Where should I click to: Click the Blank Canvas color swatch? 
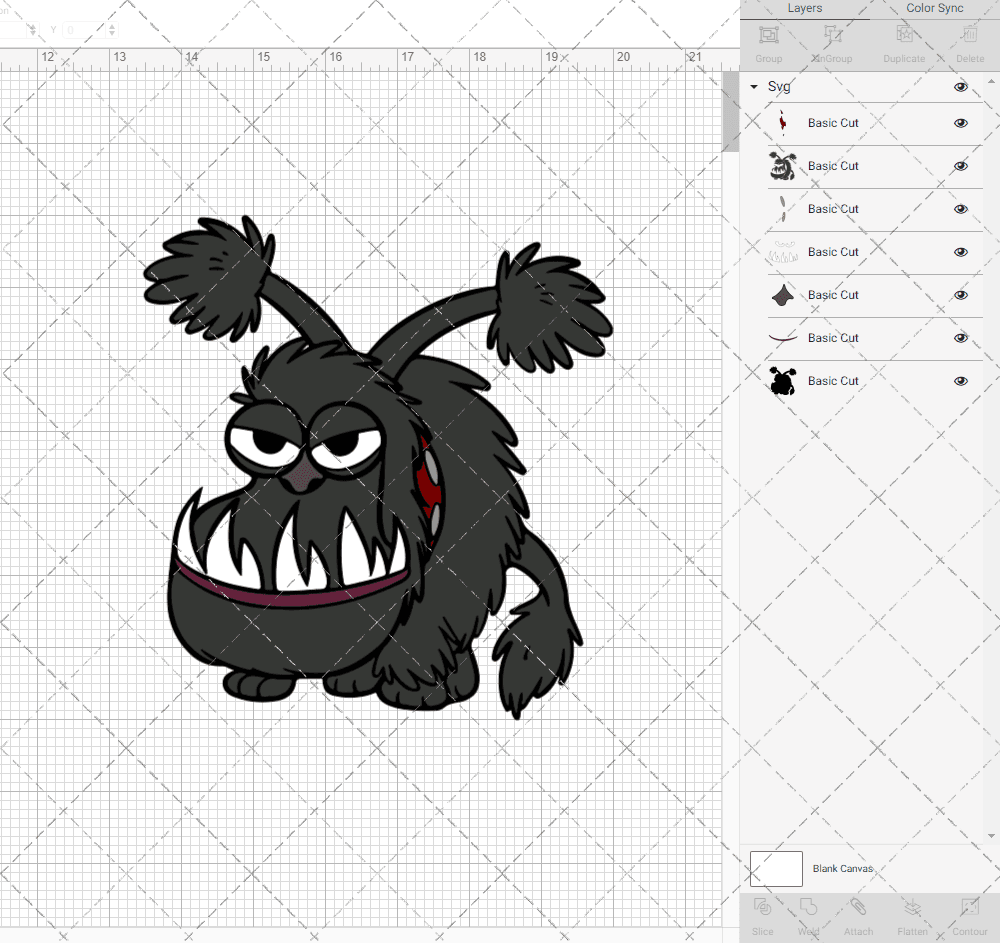[776, 869]
